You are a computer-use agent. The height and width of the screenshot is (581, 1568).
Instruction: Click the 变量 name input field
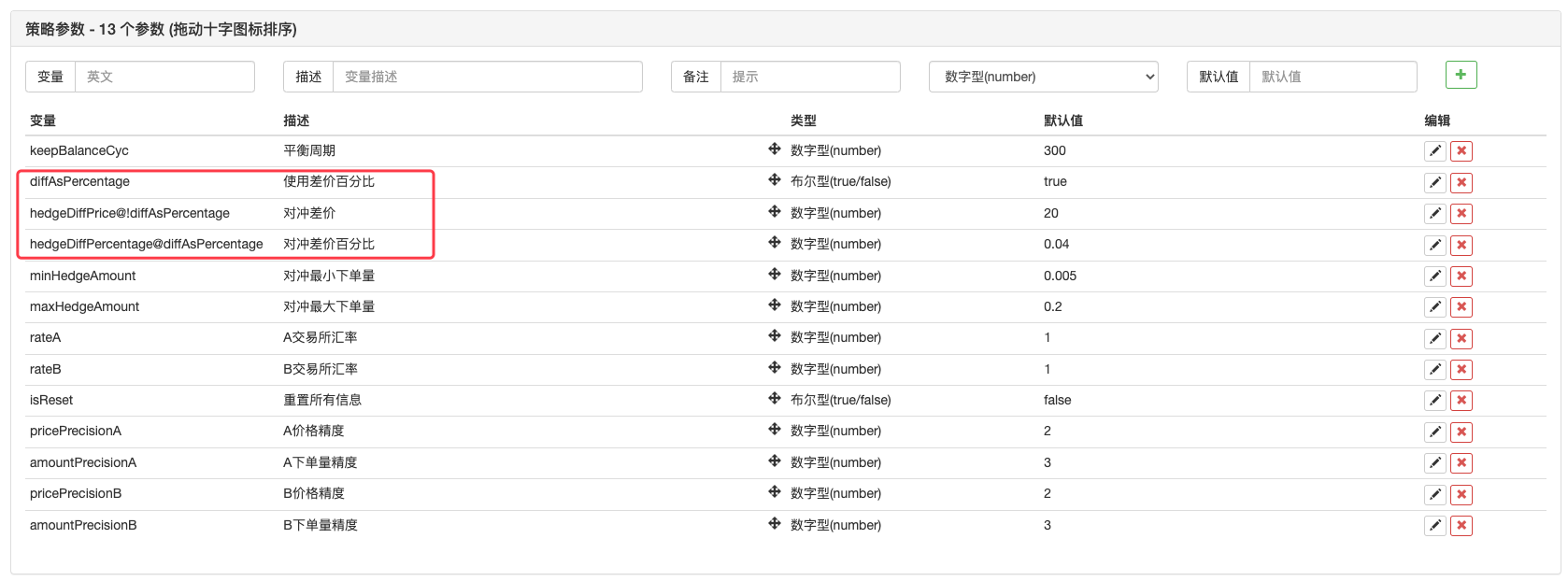[x=164, y=77]
